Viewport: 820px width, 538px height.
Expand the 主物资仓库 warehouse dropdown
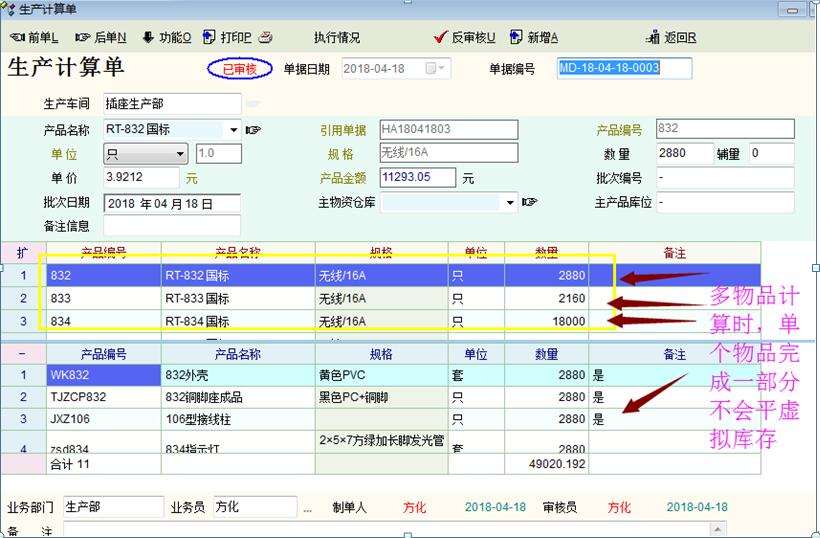click(510, 203)
